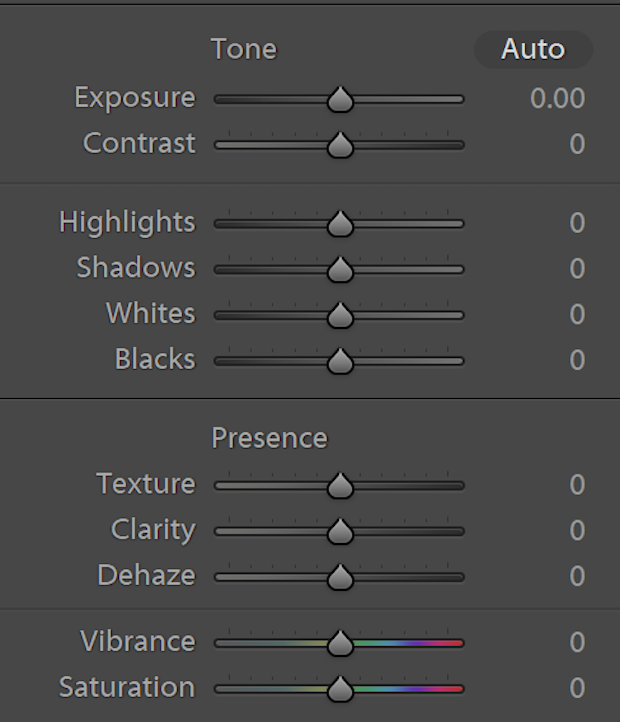Click the Saturation slider handle
Viewport: 620px width, 722px height.
(x=340, y=689)
